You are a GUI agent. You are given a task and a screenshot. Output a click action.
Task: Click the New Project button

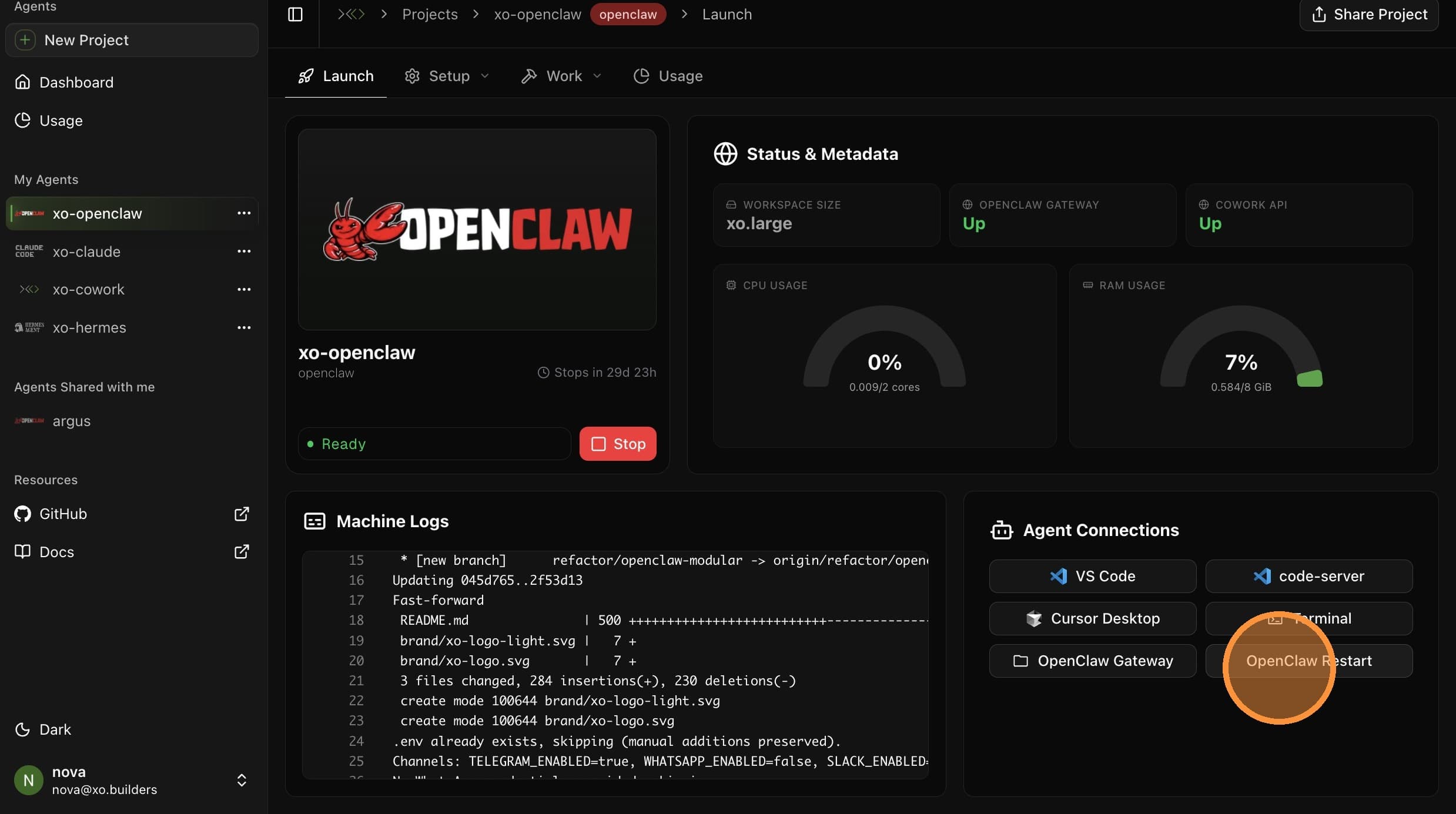(x=132, y=40)
